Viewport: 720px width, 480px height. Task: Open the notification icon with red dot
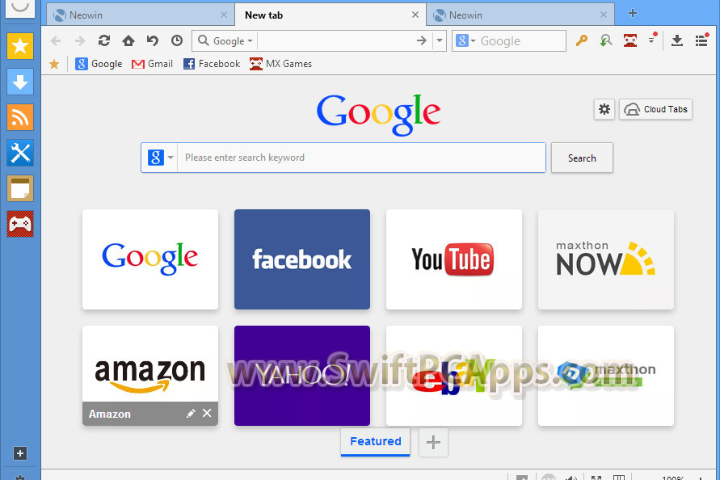click(x=653, y=40)
